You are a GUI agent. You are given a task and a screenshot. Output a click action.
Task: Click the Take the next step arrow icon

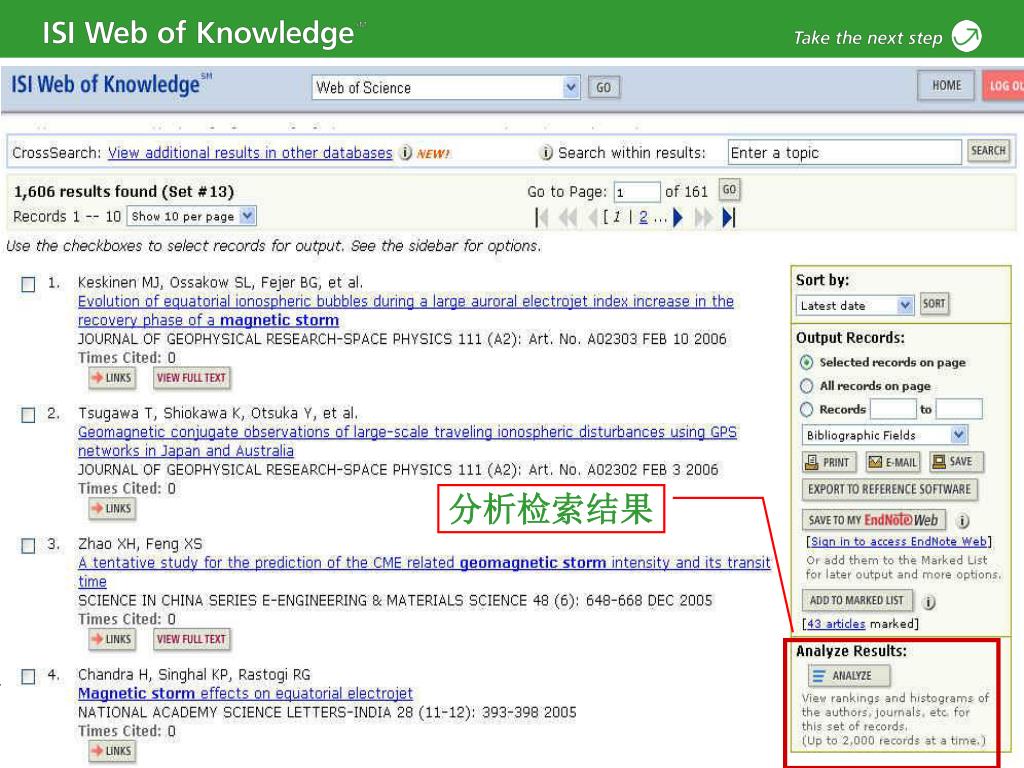tap(967, 36)
